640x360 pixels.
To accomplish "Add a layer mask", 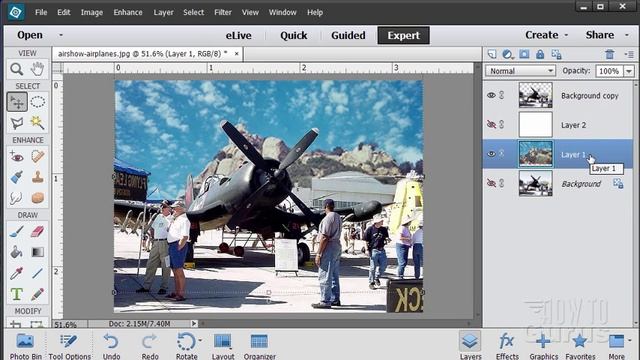I will tap(524, 54).
